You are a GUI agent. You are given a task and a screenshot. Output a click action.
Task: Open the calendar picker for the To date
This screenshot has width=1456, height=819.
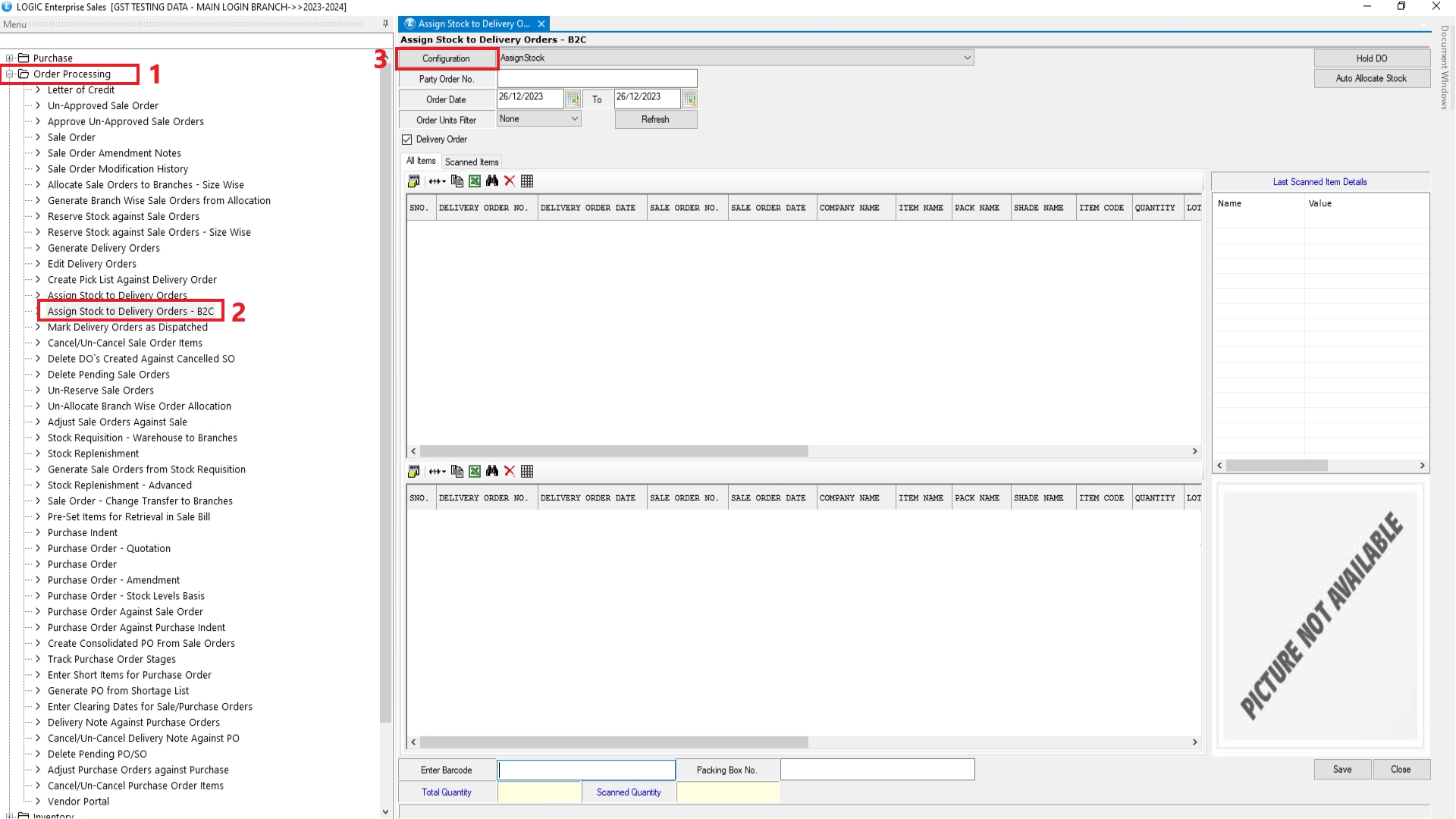coord(689,99)
